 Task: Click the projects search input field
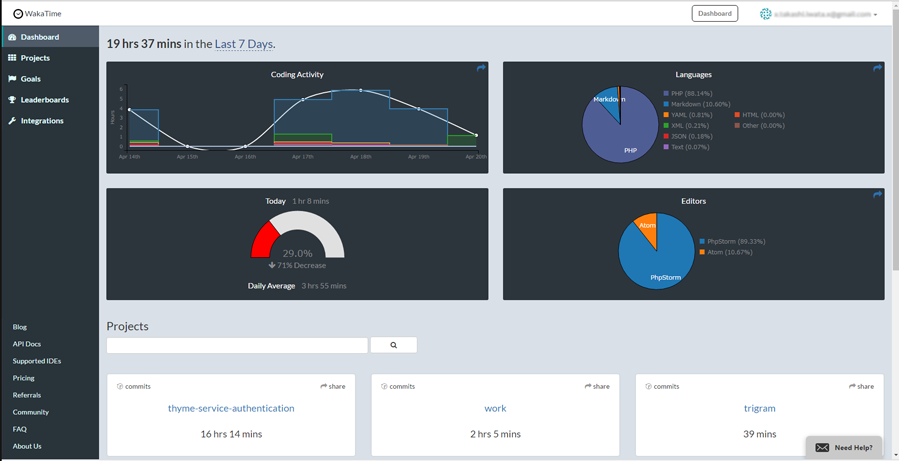(x=237, y=345)
